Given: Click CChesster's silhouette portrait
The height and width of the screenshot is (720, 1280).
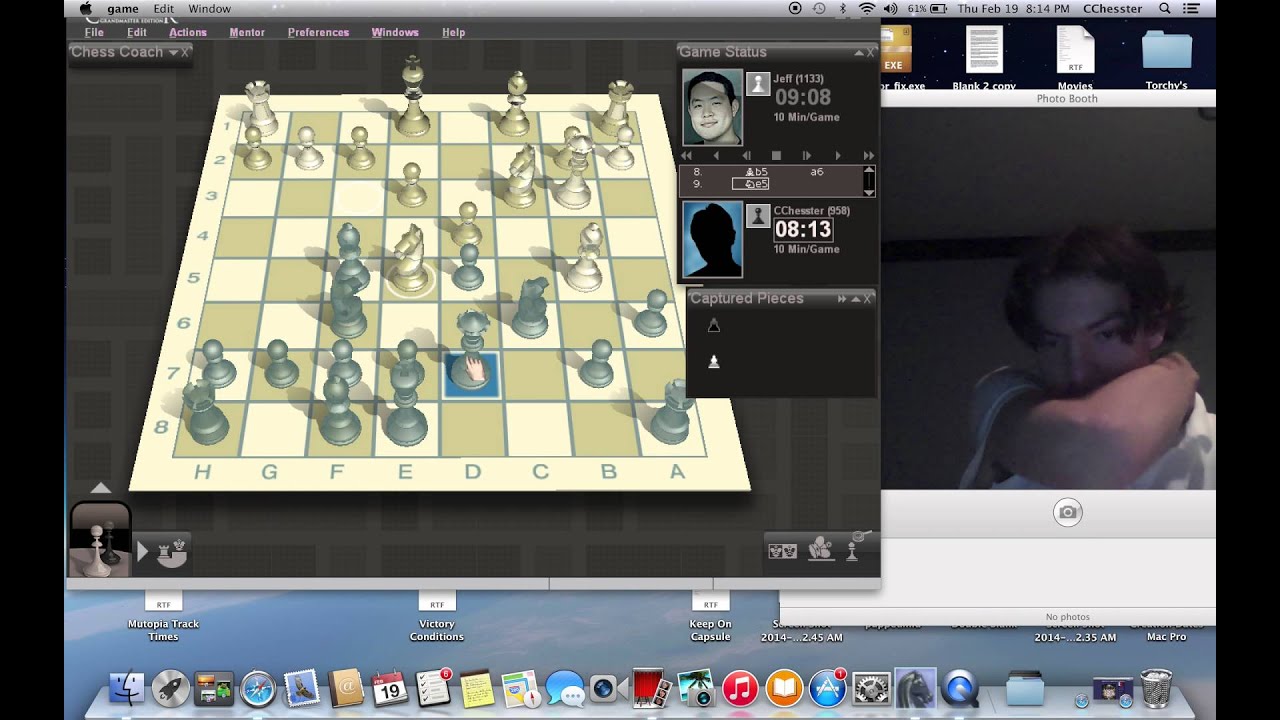Looking at the screenshot, I should point(712,240).
